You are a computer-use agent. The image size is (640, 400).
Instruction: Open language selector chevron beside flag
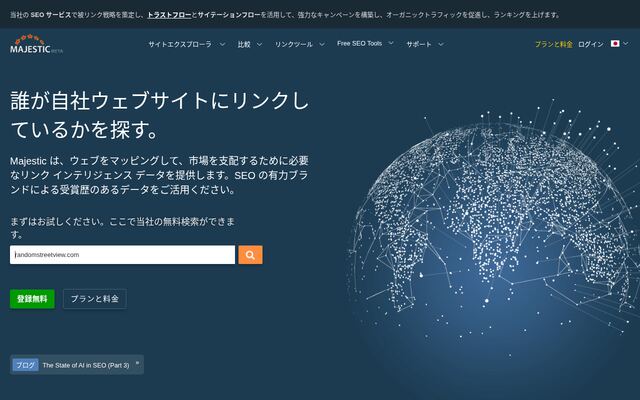click(x=625, y=43)
